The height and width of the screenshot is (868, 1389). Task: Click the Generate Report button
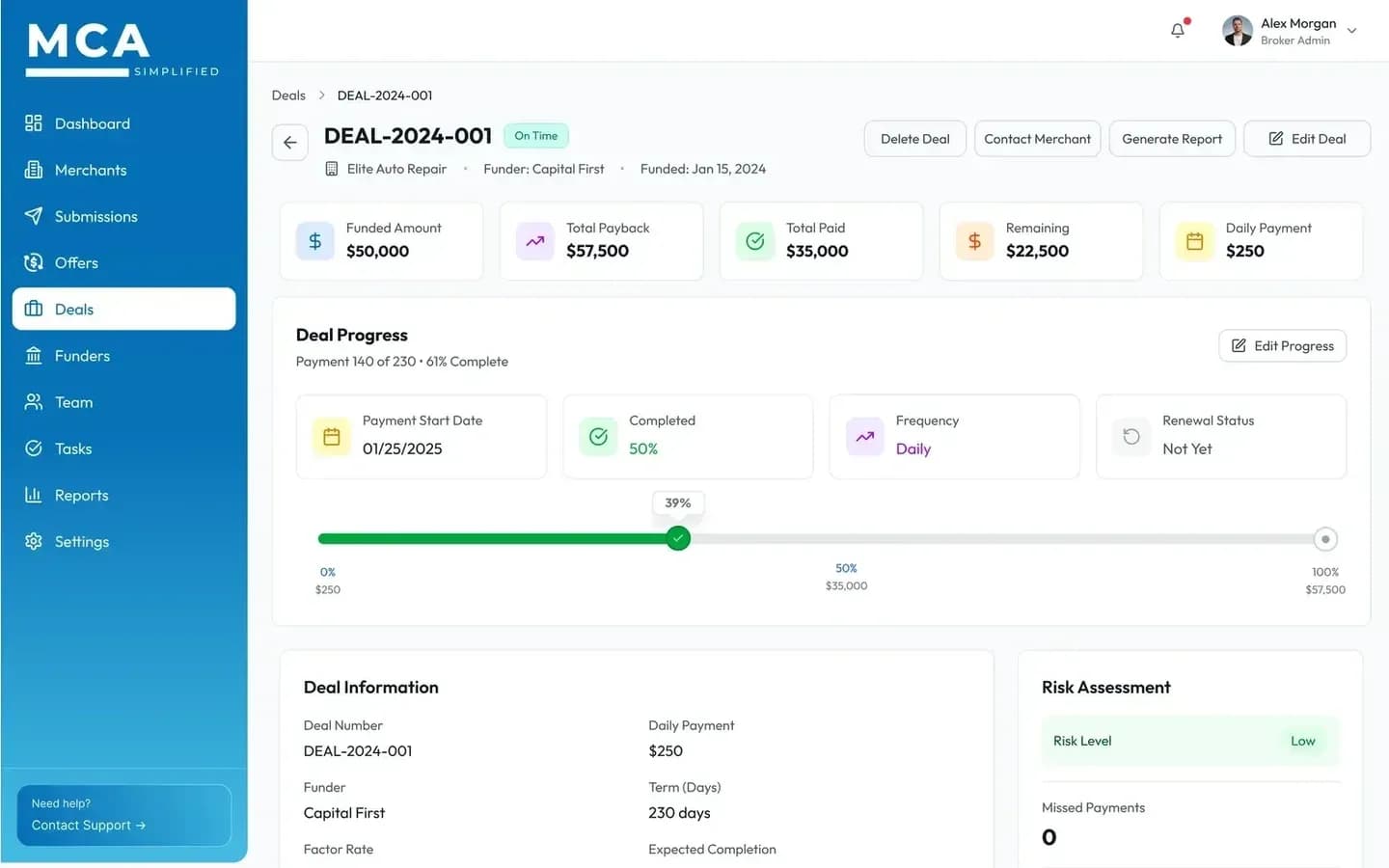[x=1172, y=139]
